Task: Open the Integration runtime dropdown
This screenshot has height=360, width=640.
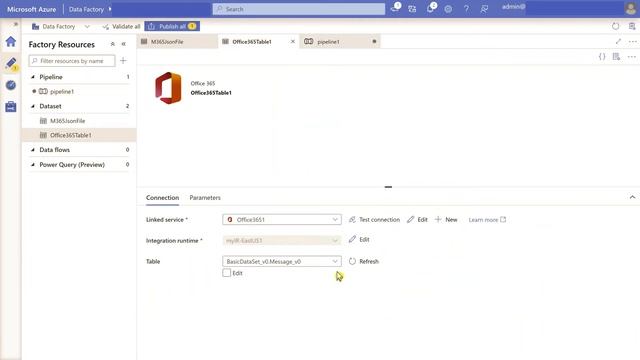Action: [282, 240]
